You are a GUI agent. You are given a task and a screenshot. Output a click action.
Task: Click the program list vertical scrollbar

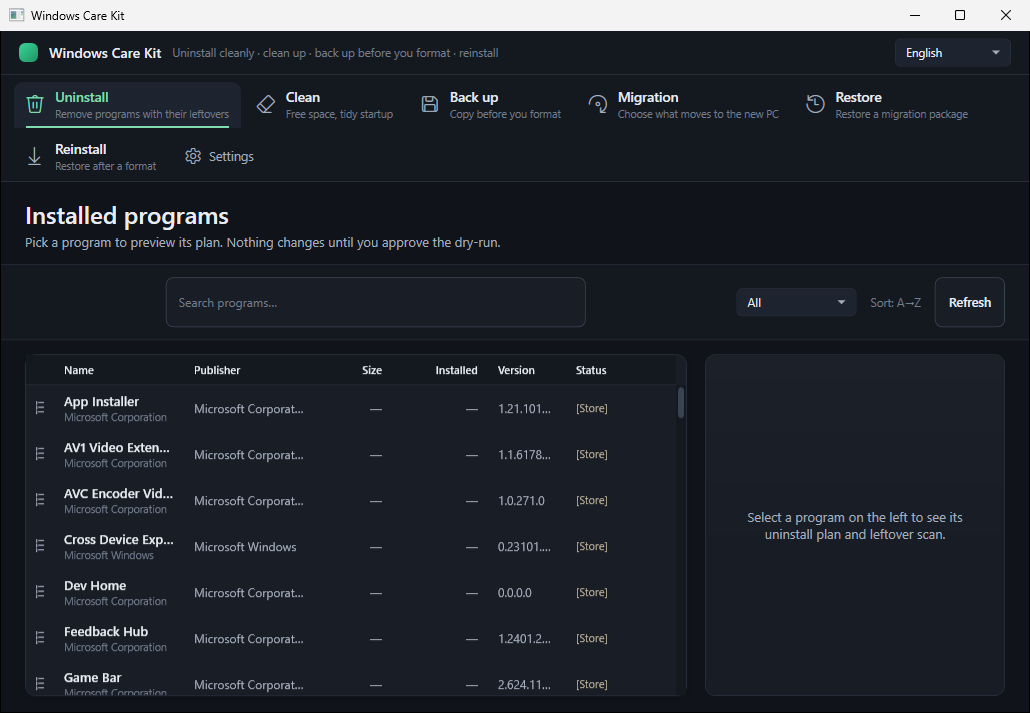pos(681,402)
